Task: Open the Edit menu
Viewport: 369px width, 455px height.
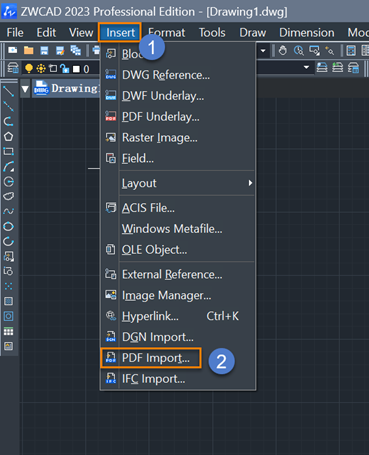Action: point(46,33)
